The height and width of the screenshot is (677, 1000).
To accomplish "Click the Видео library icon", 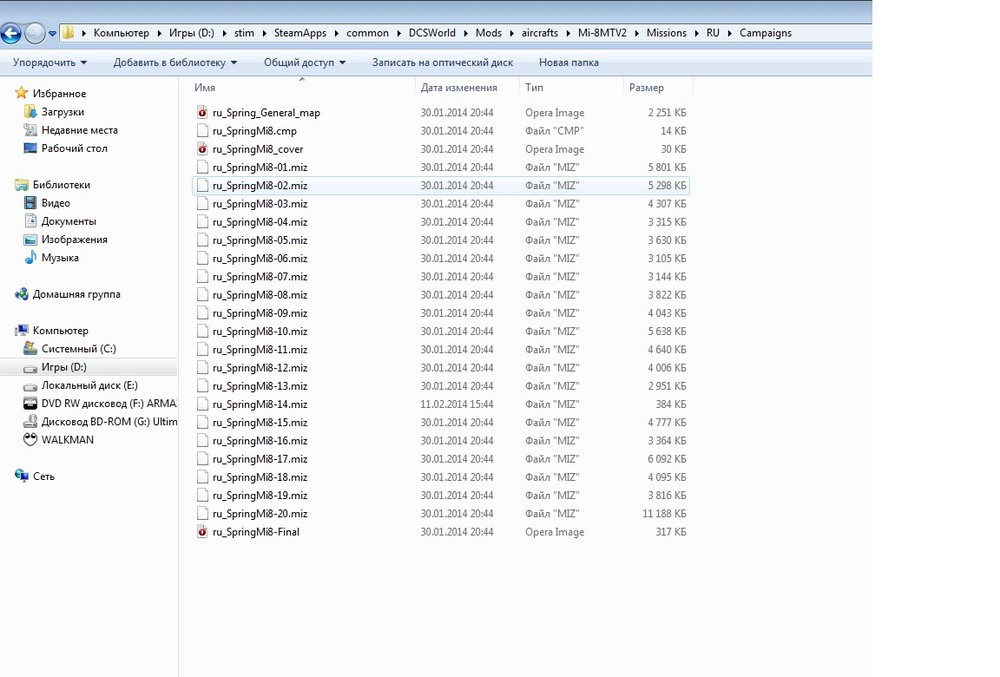I will coord(30,203).
